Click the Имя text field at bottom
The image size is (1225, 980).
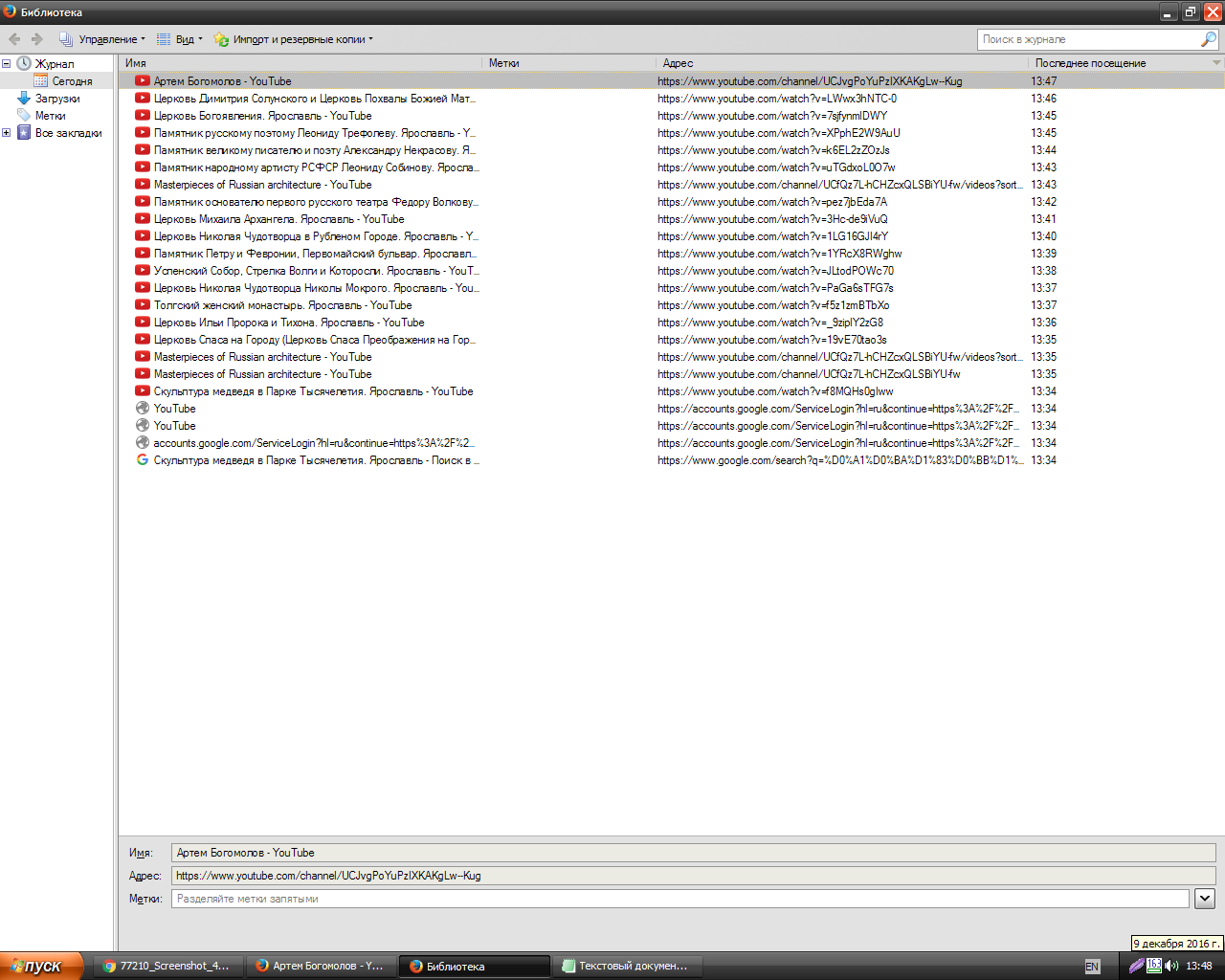694,853
